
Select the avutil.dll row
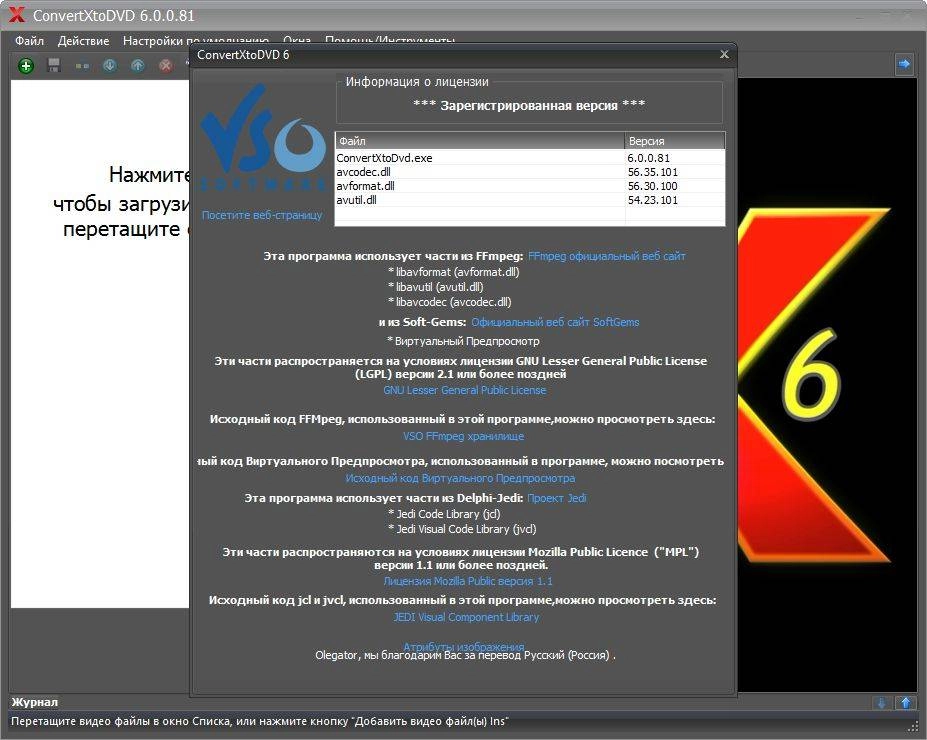coord(530,200)
